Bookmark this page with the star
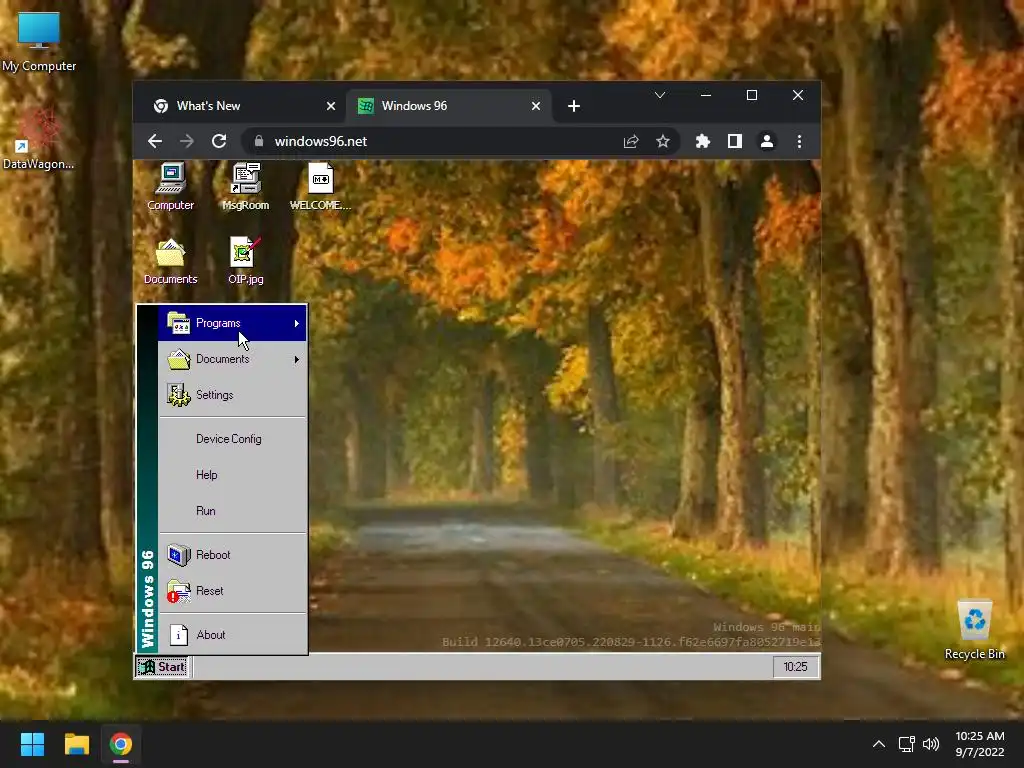Image resolution: width=1024 pixels, height=768 pixels. click(662, 141)
